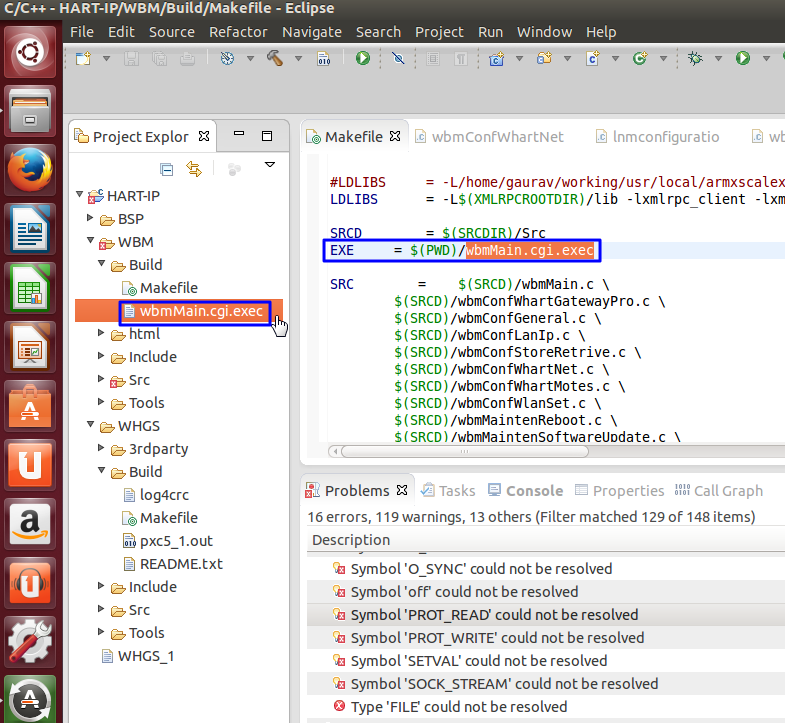Select the 'PROT_WRITE' could not be resolved error
This screenshot has height=723, width=785.
(497, 638)
